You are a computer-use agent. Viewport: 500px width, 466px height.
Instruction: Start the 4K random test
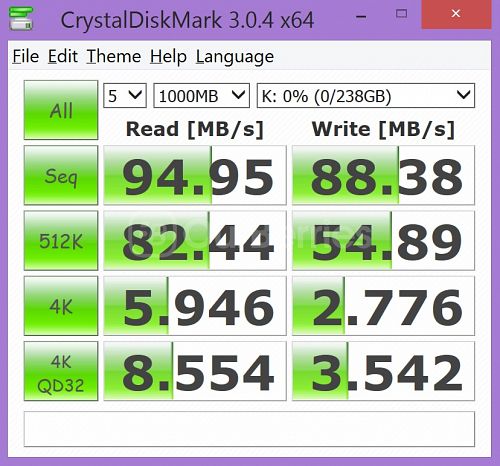[61, 306]
